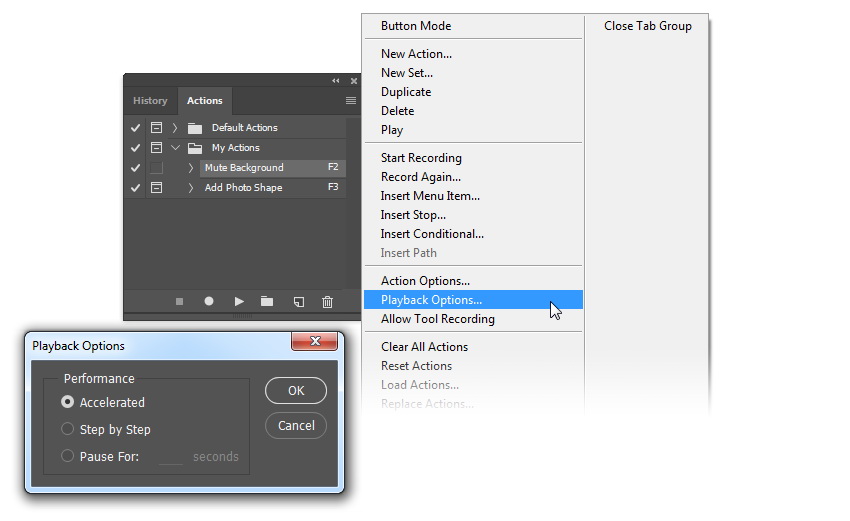Create new set with folder icon
Screen dimensions: 850x521
[x=267, y=301]
